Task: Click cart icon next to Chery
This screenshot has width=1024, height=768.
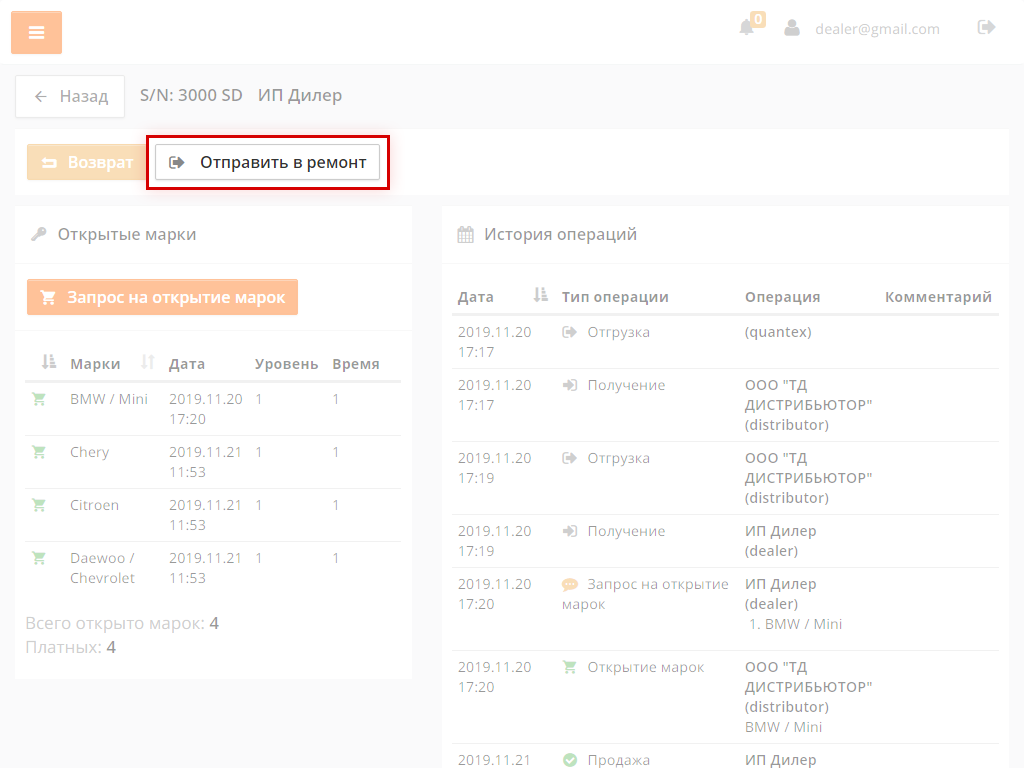Action: [x=39, y=452]
